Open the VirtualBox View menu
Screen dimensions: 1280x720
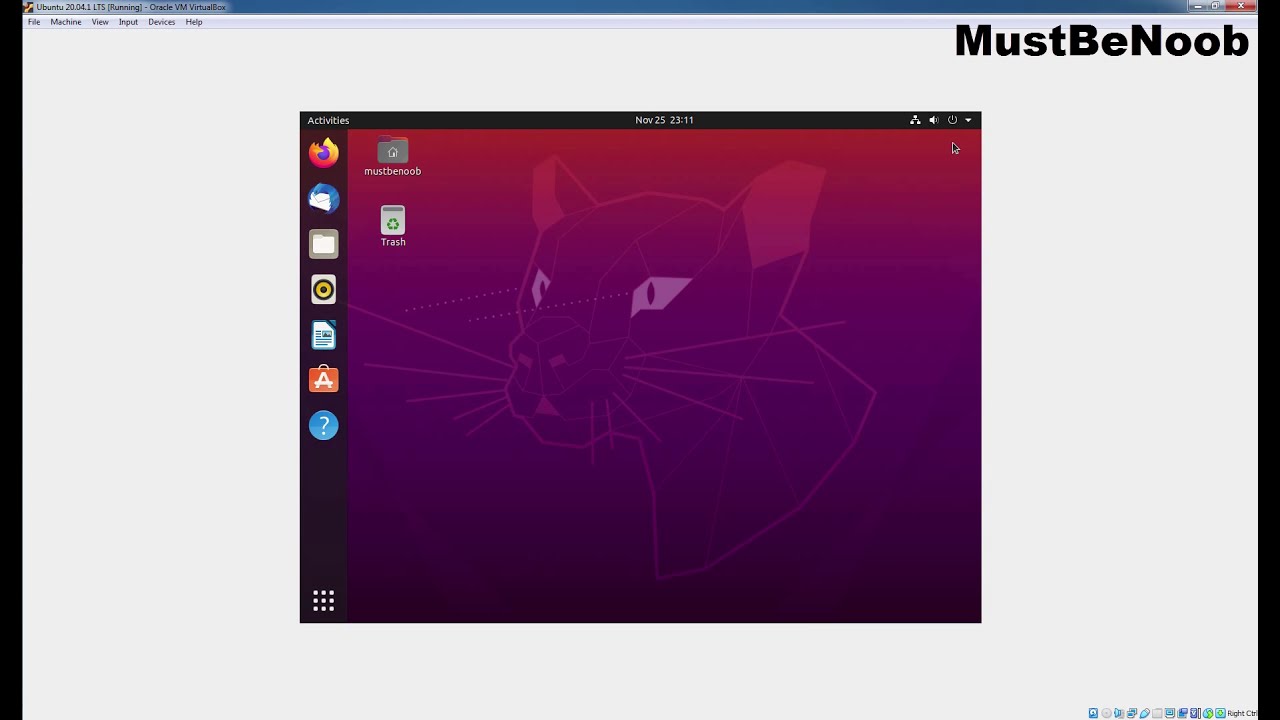100,22
